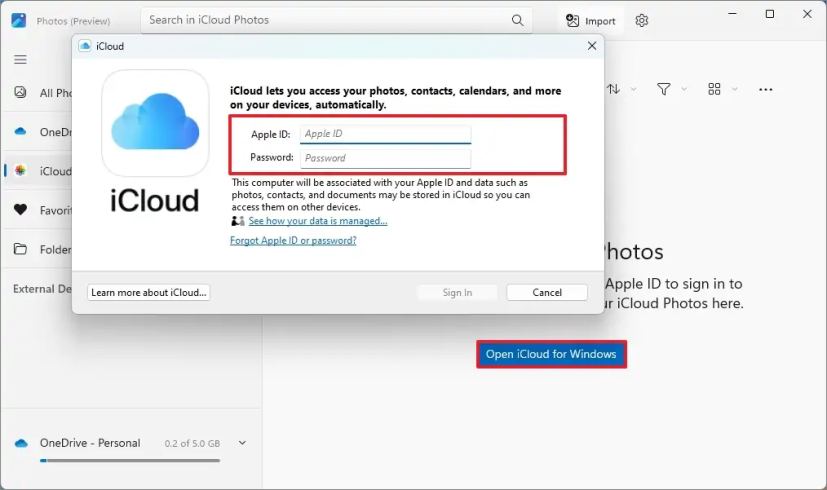Click the heart Favorites icon

coord(20,210)
